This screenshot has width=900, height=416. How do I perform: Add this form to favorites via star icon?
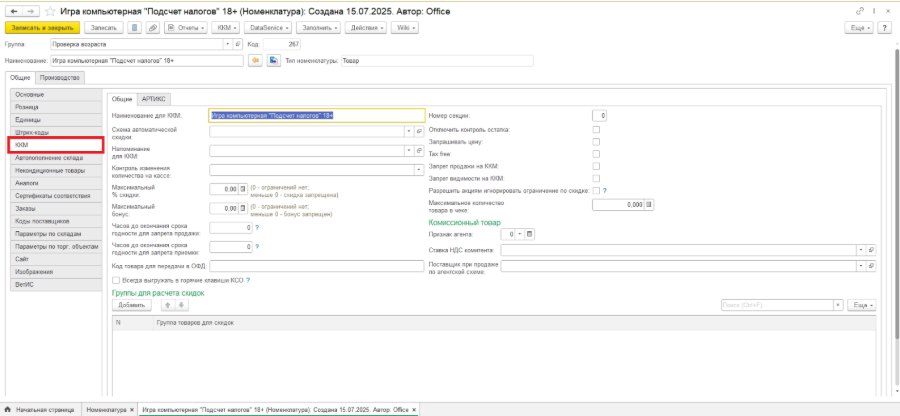pyautogui.click(x=50, y=11)
